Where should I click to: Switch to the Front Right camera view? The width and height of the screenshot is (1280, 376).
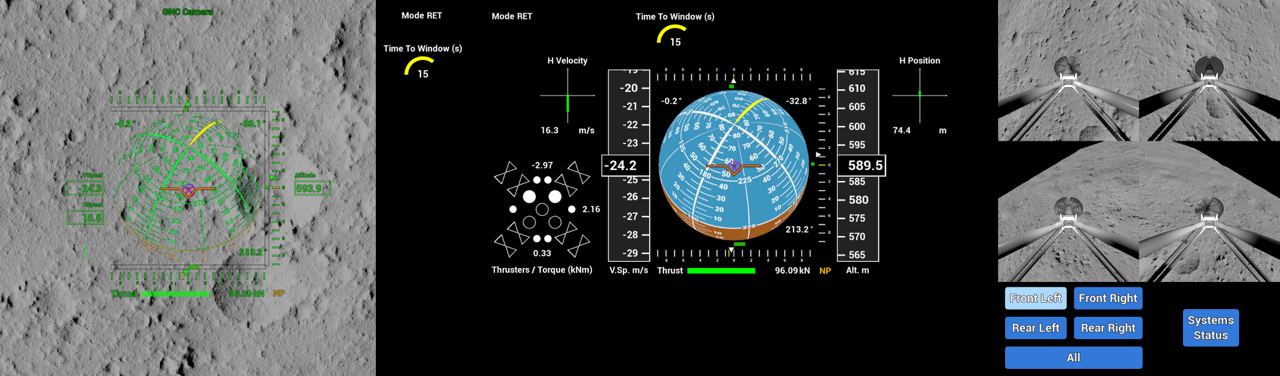pos(1108,298)
